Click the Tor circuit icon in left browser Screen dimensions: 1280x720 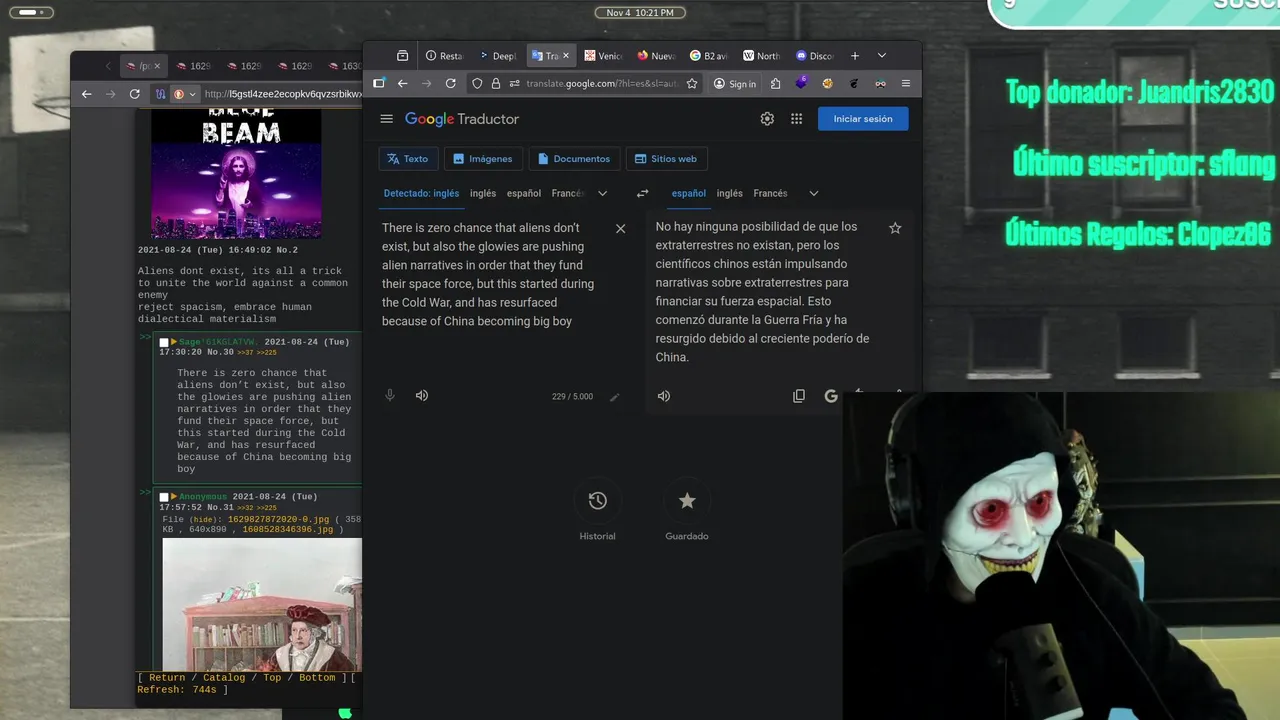160,94
